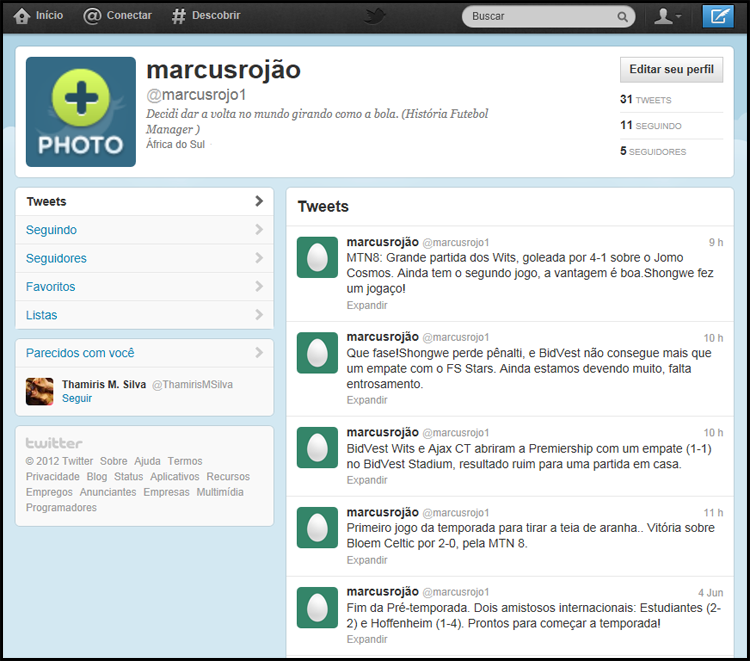Click into the Buscar search field
The width and height of the screenshot is (750, 661).
pos(548,16)
